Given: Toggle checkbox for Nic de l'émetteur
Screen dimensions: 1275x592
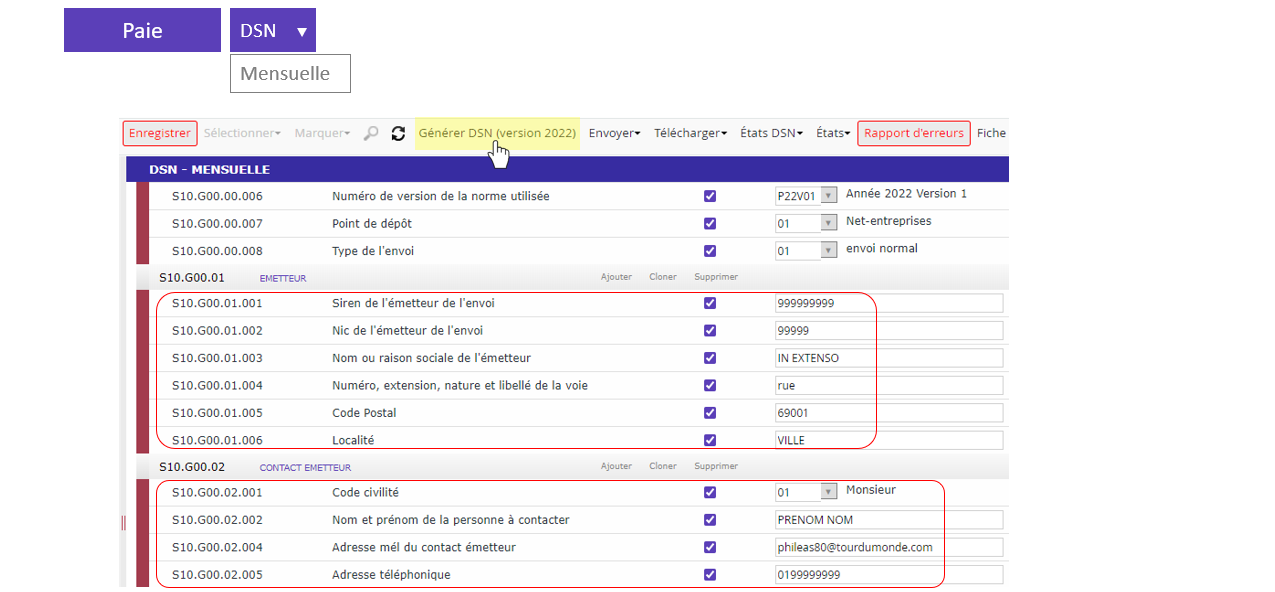Looking at the screenshot, I should click(x=710, y=330).
